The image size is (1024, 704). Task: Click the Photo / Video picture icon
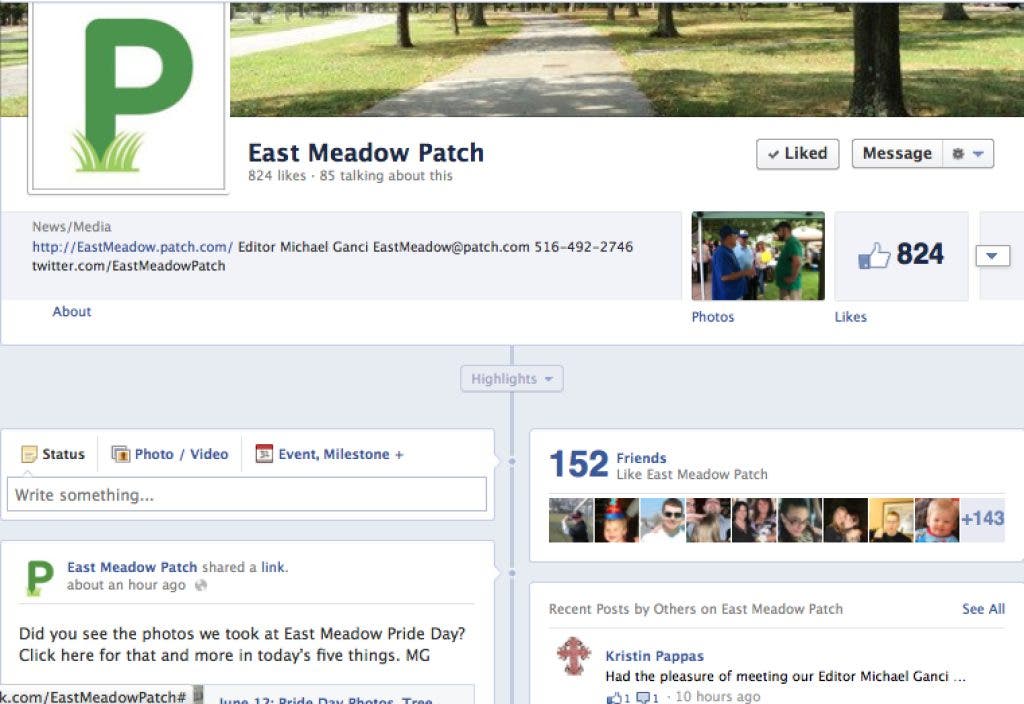(x=121, y=454)
